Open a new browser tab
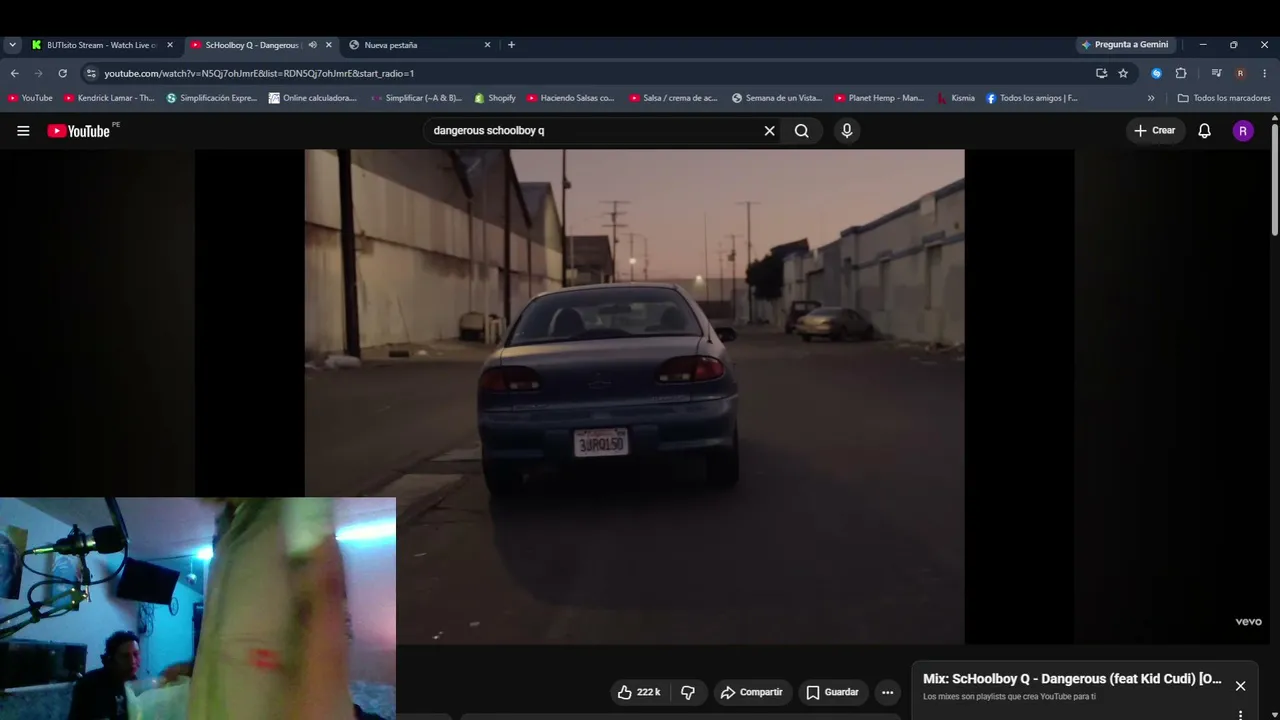 coord(511,45)
